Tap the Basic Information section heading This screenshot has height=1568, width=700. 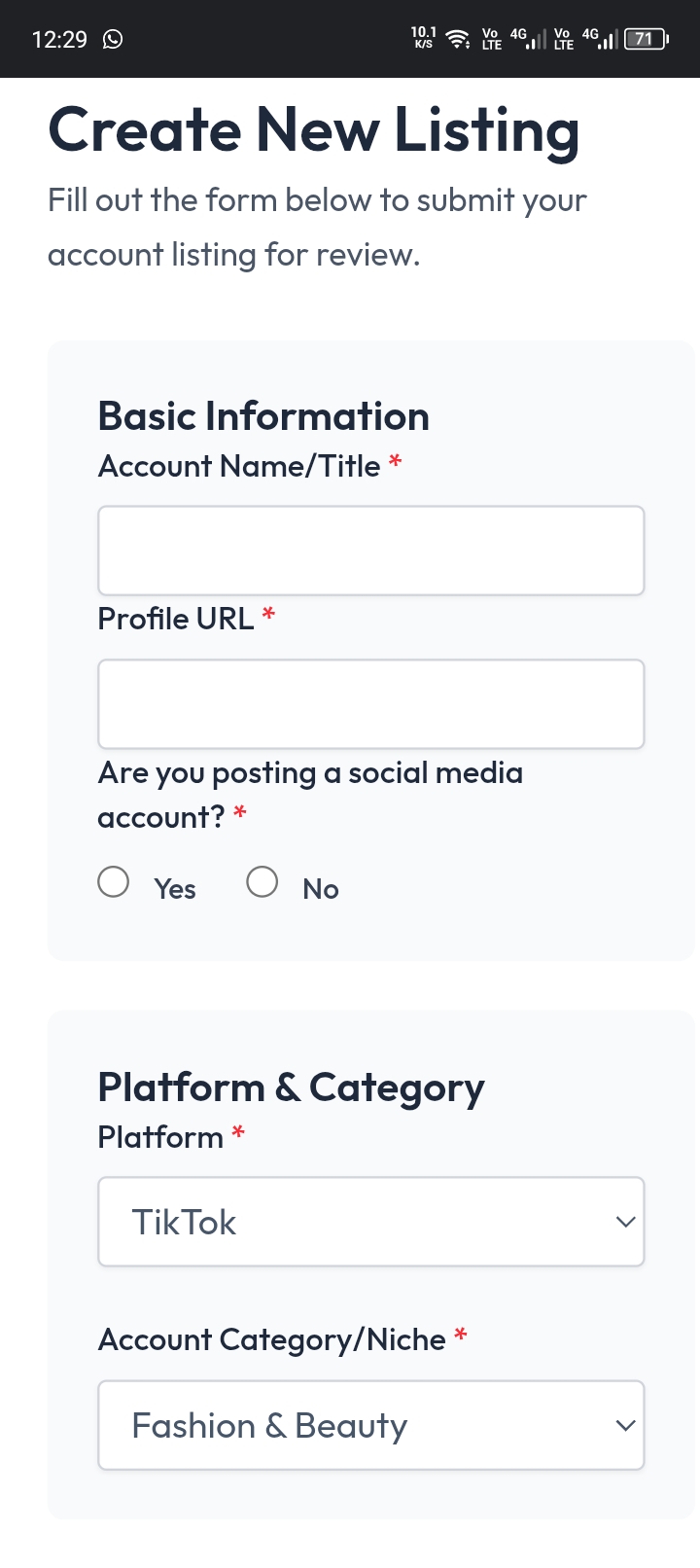(x=263, y=416)
